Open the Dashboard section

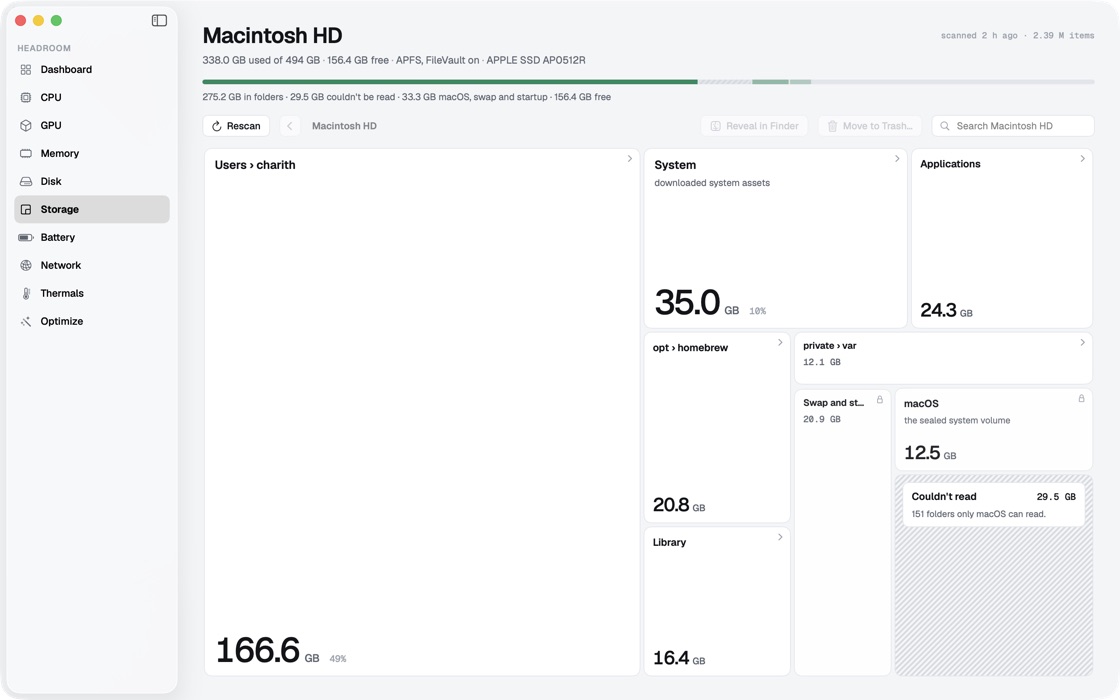tap(91, 69)
